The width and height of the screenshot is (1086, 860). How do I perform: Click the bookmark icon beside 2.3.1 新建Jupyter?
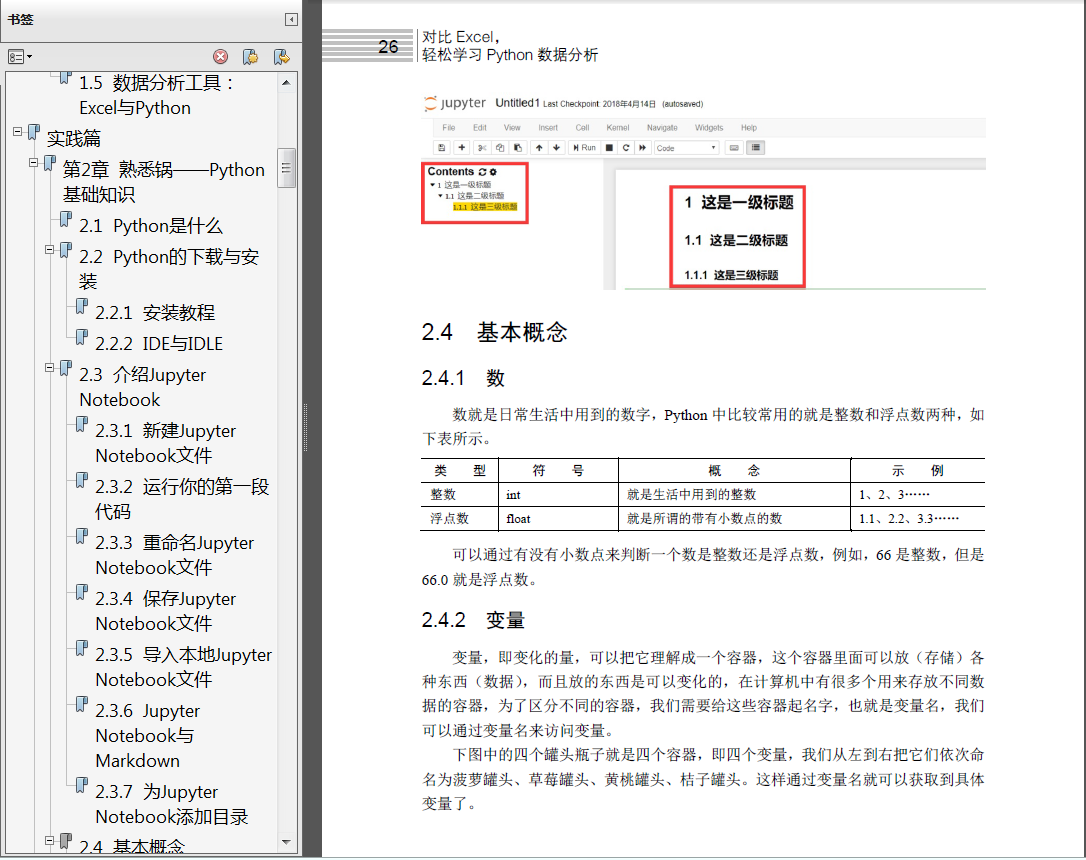82,424
